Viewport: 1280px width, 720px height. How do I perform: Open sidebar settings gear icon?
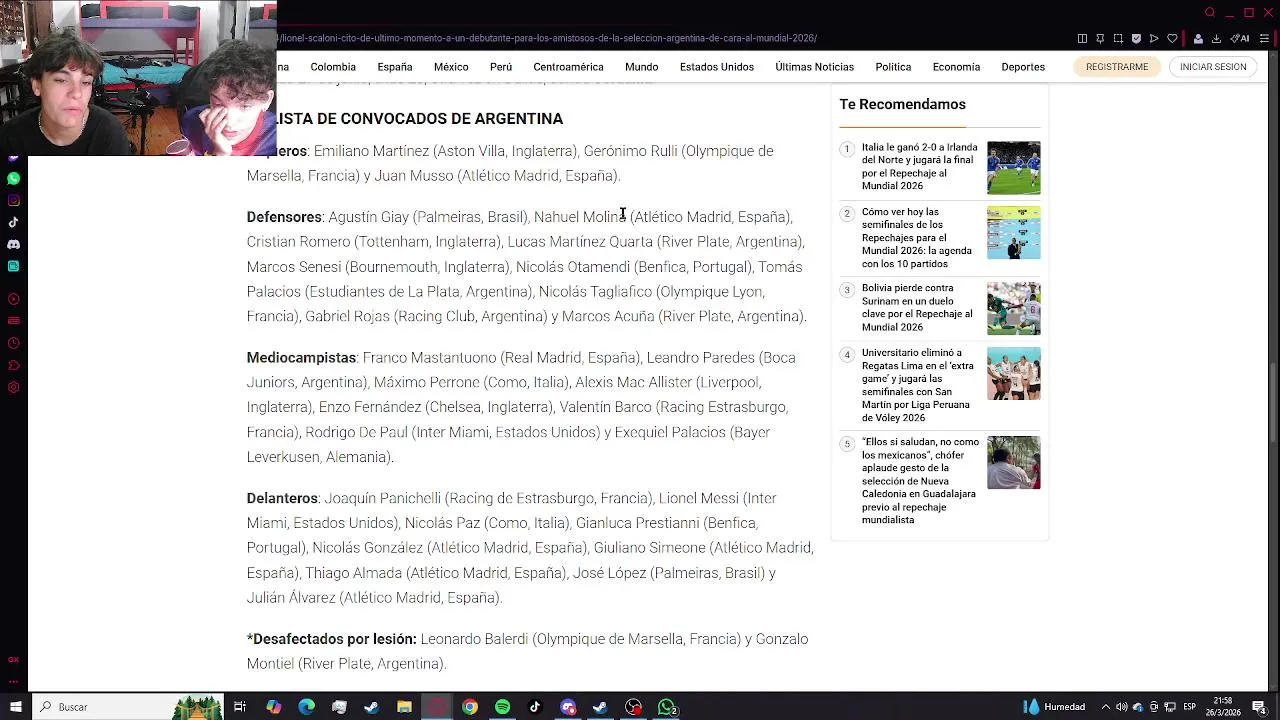point(13,387)
